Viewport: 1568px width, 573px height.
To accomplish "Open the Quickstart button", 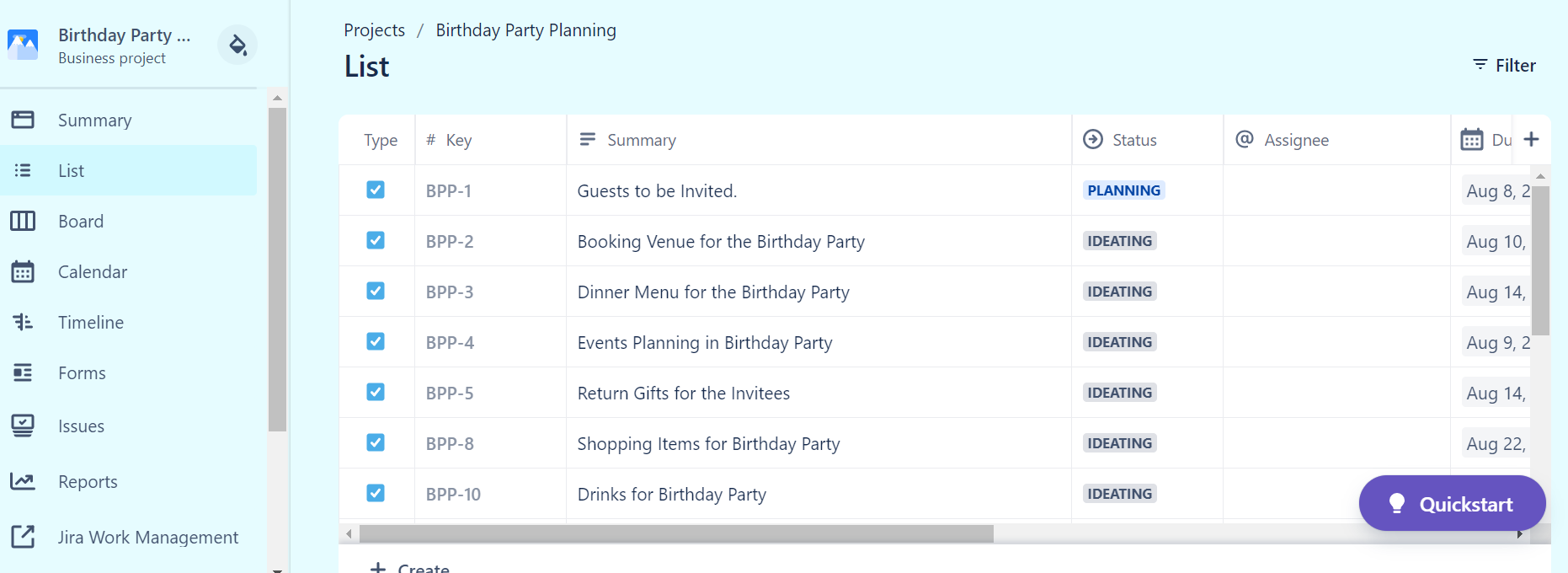I will pyautogui.click(x=1452, y=503).
